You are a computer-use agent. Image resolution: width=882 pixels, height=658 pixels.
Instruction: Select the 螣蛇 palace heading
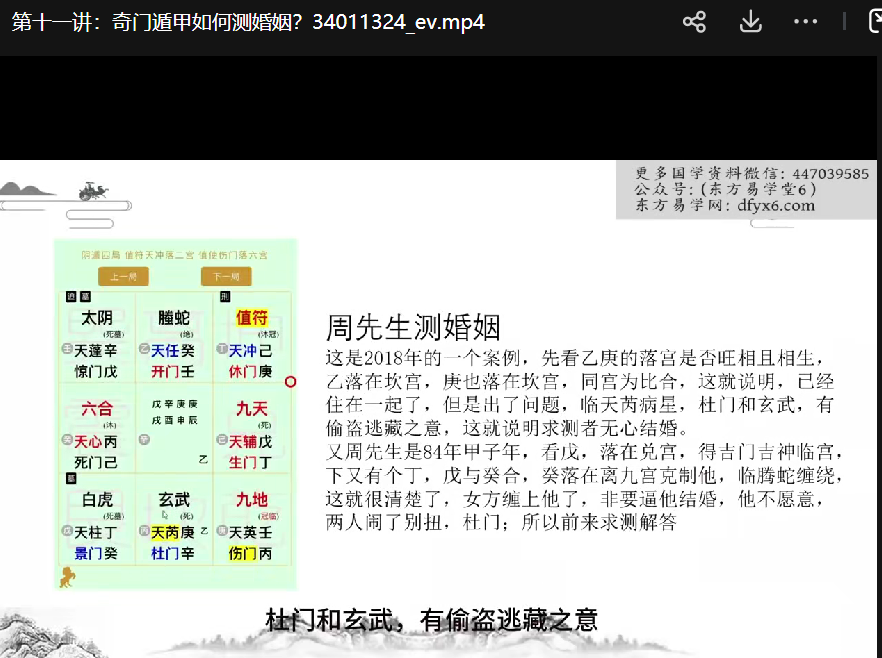pyautogui.click(x=174, y=318)
